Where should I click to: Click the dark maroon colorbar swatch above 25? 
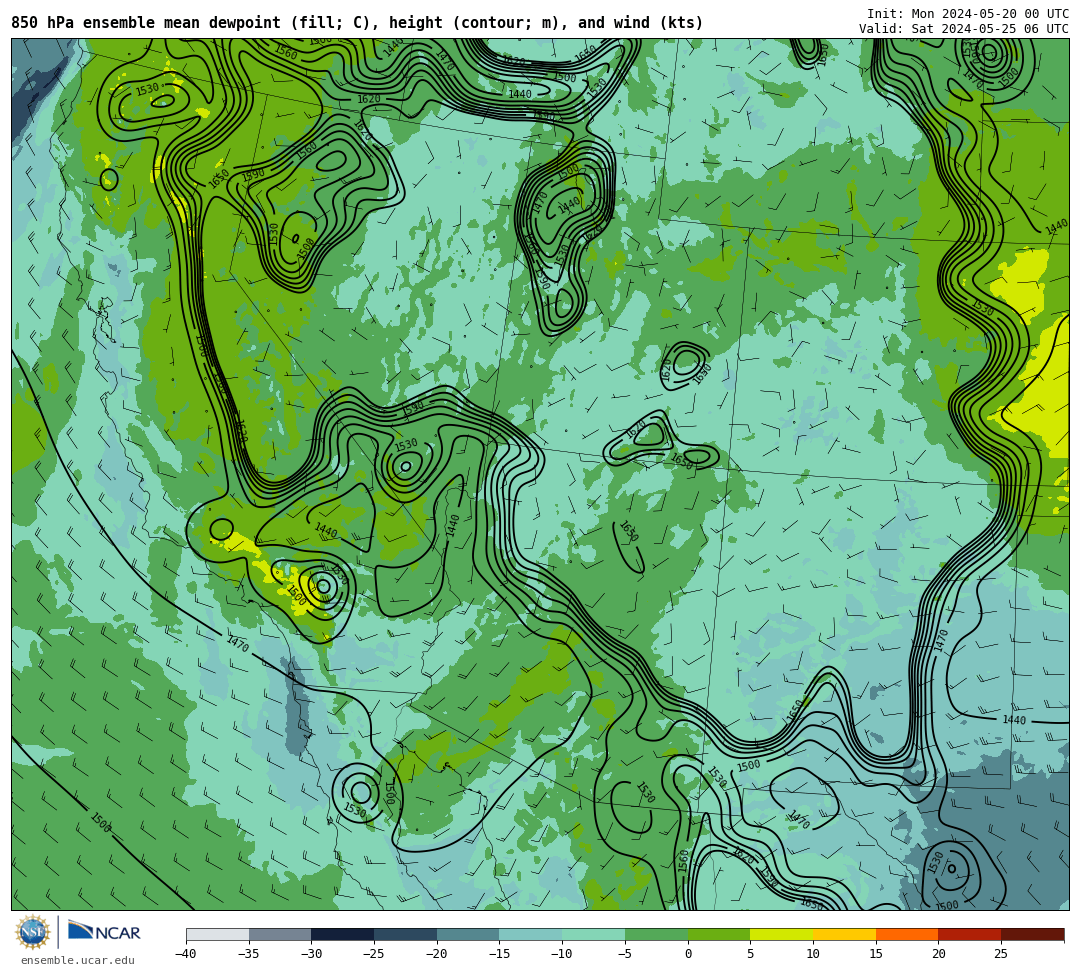click(x=1032, y=934)
